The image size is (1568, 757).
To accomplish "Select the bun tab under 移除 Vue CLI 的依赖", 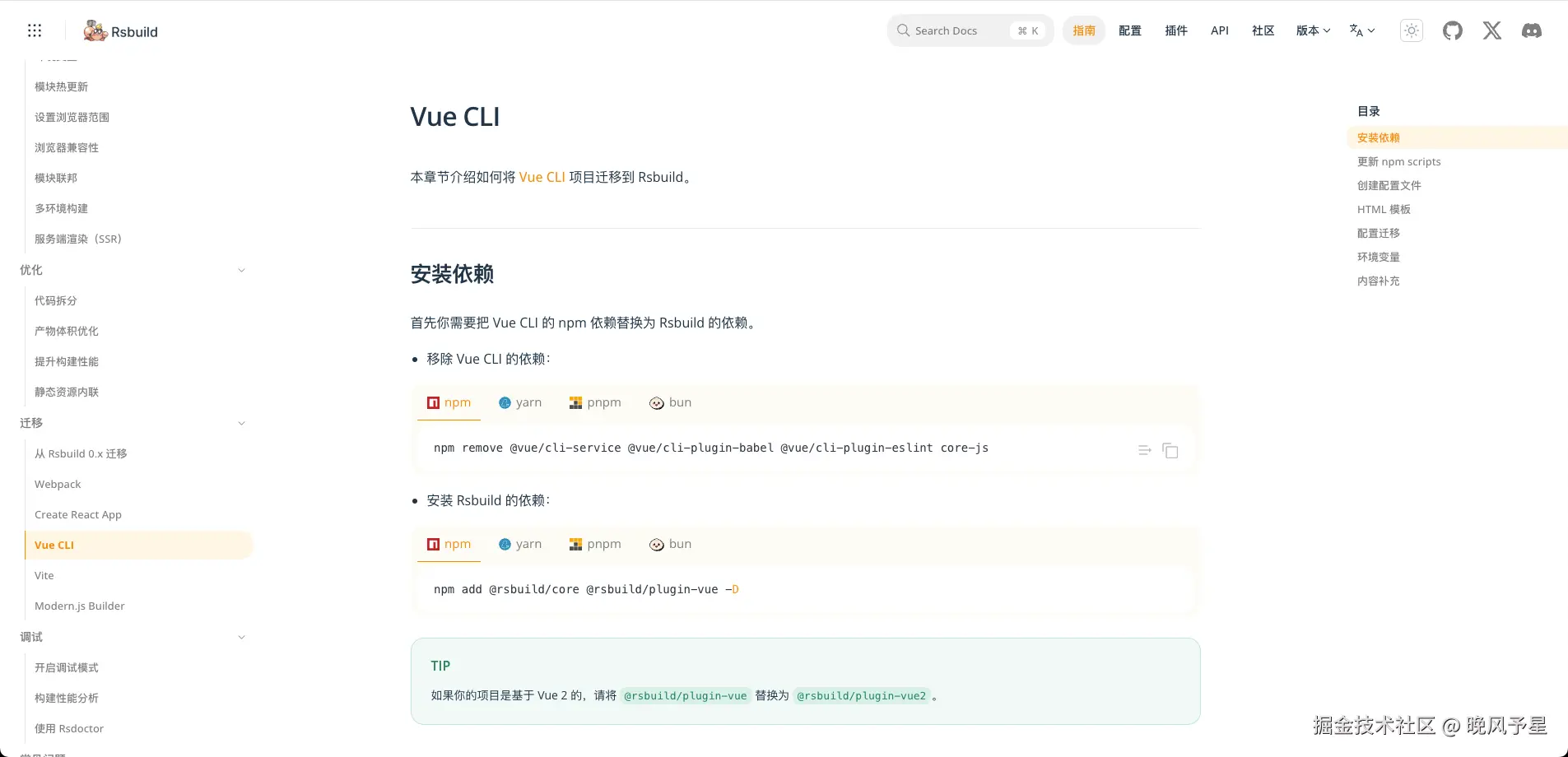I will 670,402.
